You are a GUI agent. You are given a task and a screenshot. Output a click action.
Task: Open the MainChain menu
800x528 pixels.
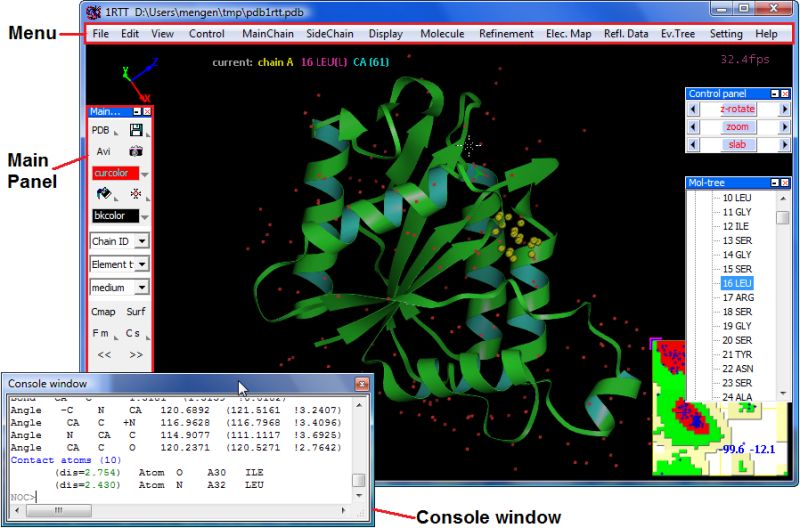[267, 34]
